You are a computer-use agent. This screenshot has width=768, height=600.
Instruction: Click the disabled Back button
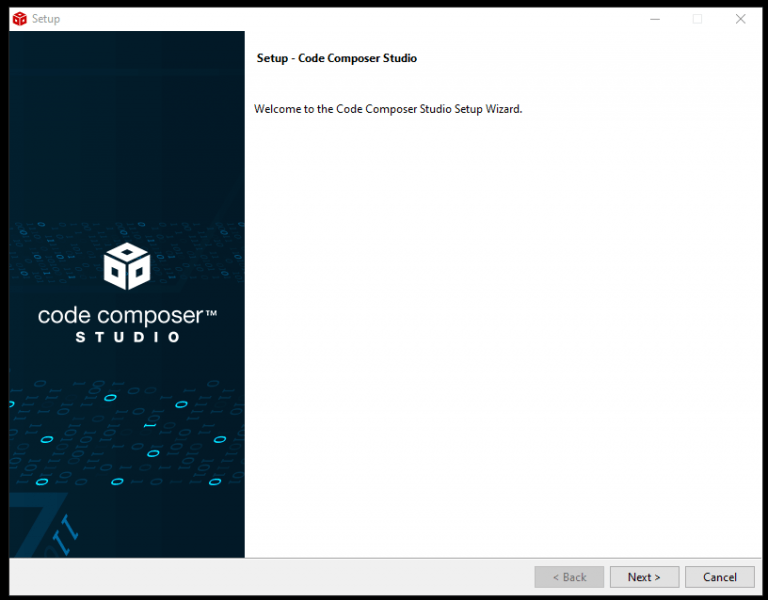[x=569, y=577]
